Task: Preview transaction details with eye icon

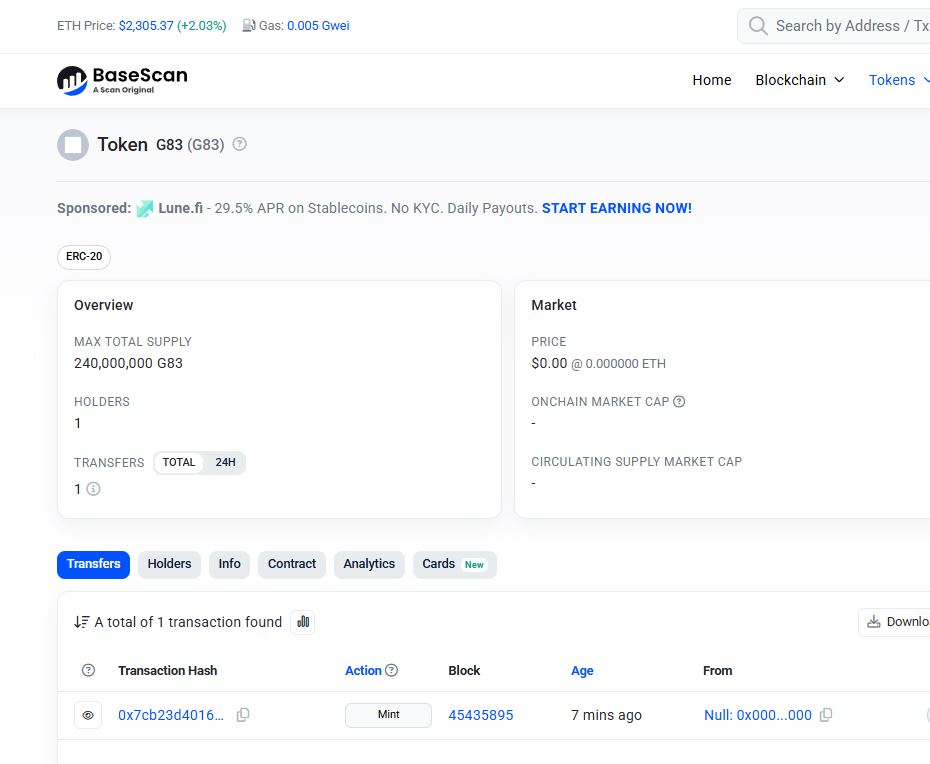Action: [x=88, y=715]
